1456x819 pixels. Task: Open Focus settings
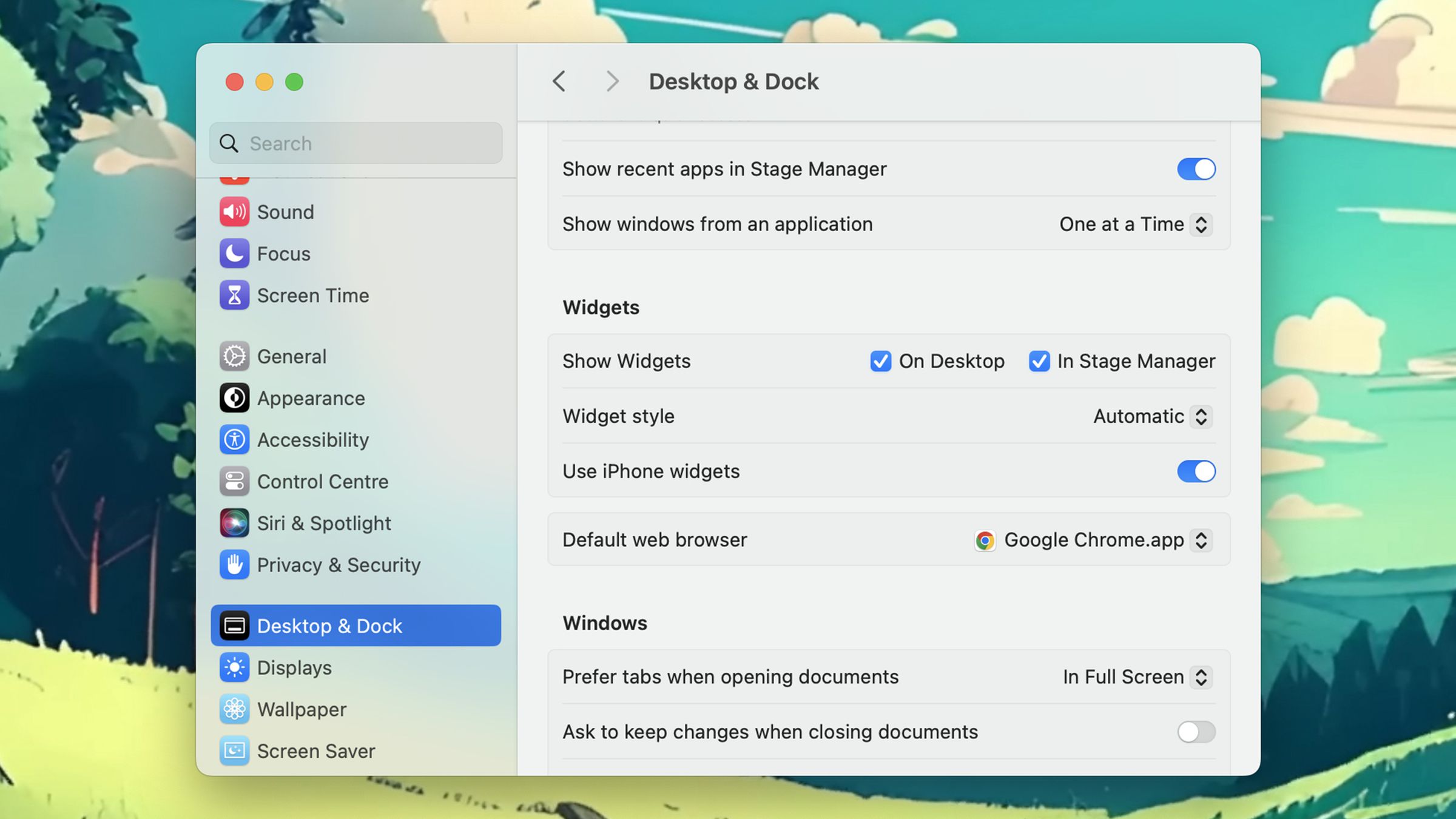[283, 254]
